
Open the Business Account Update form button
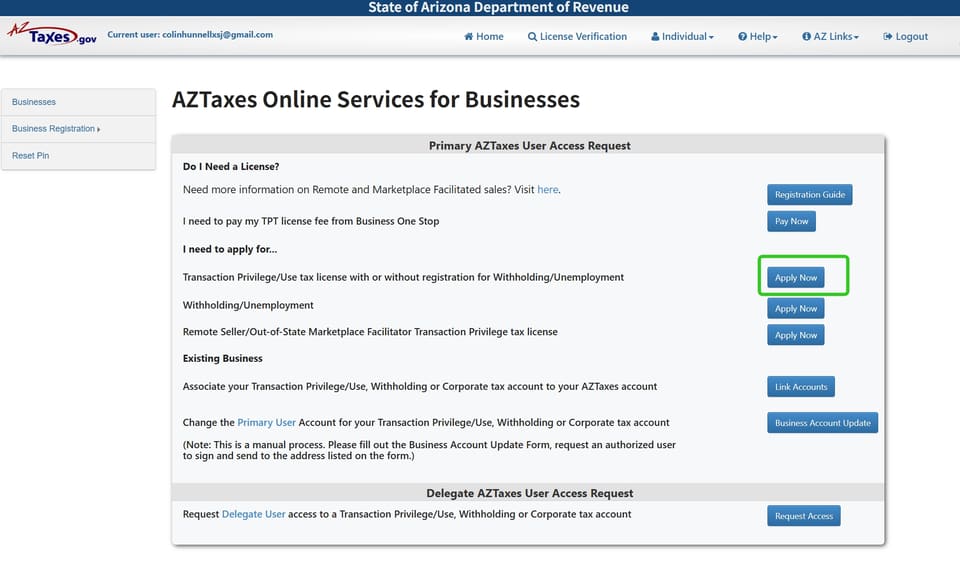[x=822, y=423]
